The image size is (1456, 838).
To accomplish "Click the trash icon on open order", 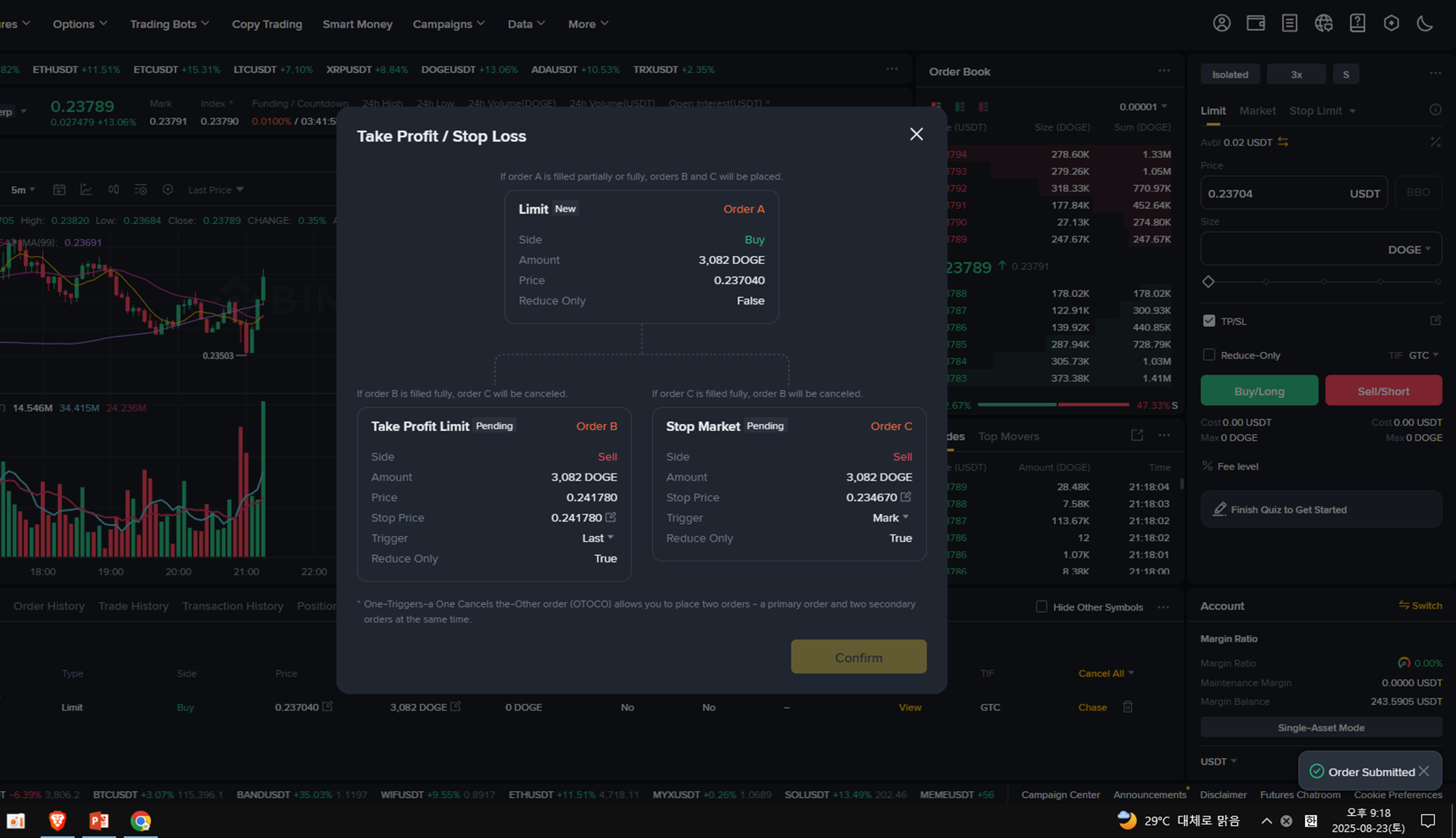I will coord(1127,707).
